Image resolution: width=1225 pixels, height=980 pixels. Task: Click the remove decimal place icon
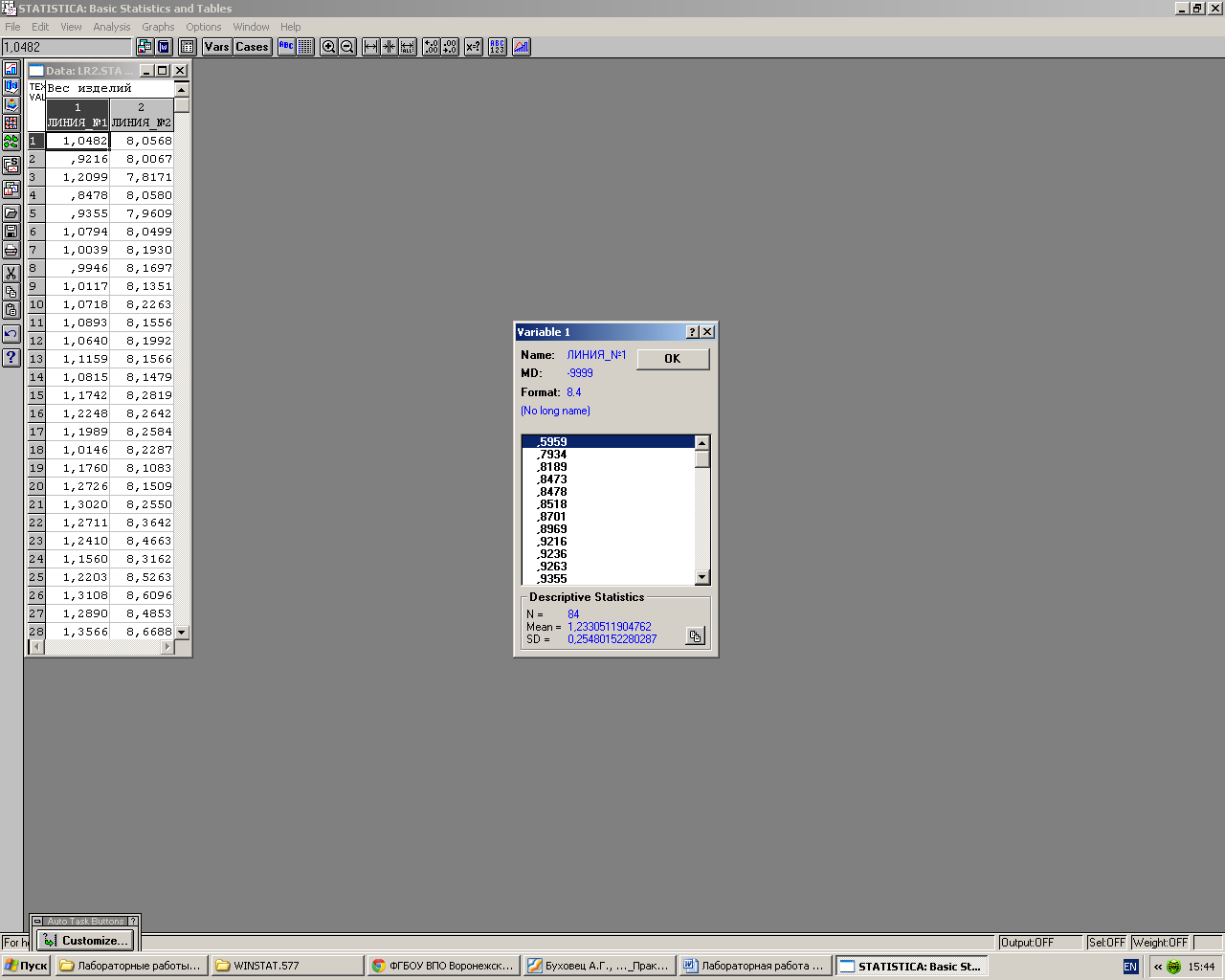(x=450, y=46)
